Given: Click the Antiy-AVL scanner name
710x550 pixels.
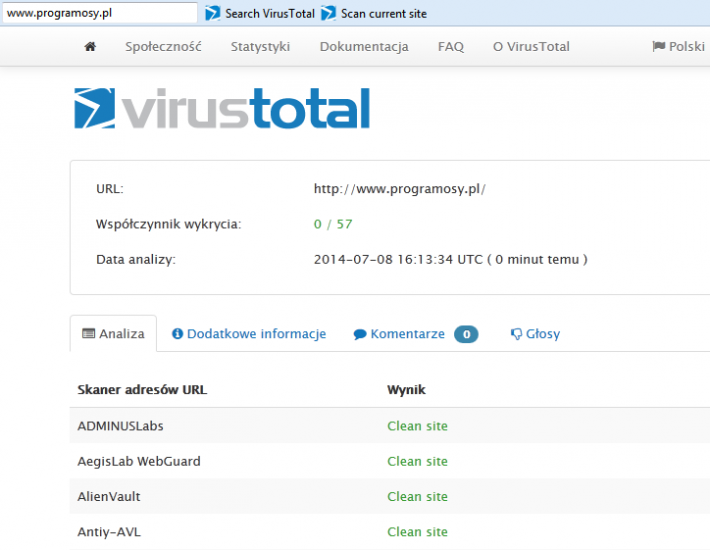Looking at the screenshot, I should (x=109, y=531).
